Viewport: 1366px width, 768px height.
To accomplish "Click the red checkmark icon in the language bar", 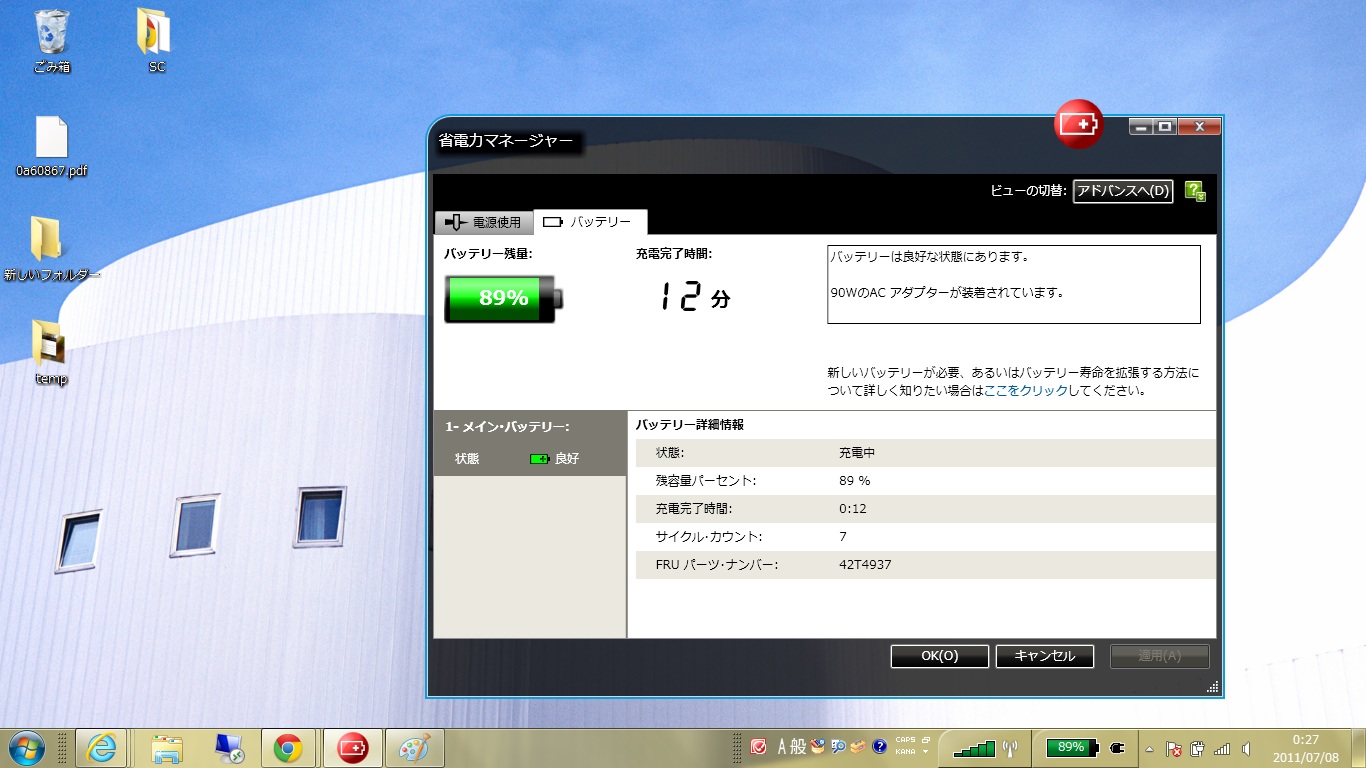I will [759, 746].
